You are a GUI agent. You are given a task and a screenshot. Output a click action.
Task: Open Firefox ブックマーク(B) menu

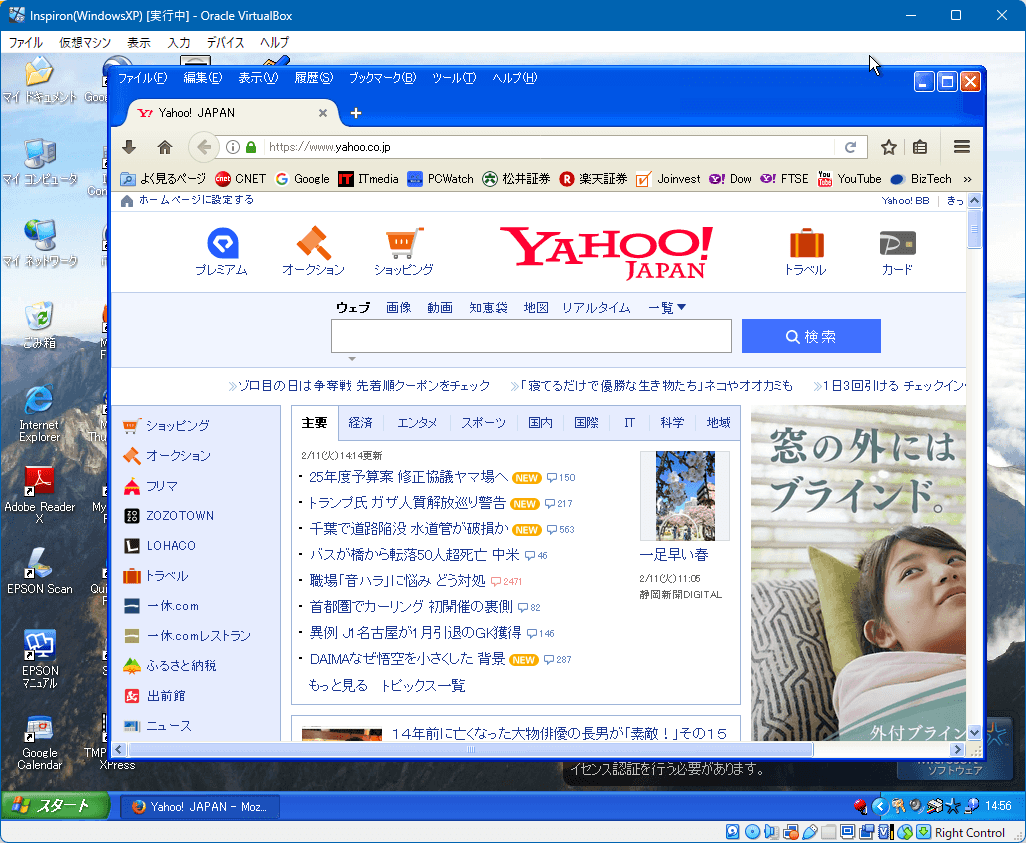click(382, 78)
